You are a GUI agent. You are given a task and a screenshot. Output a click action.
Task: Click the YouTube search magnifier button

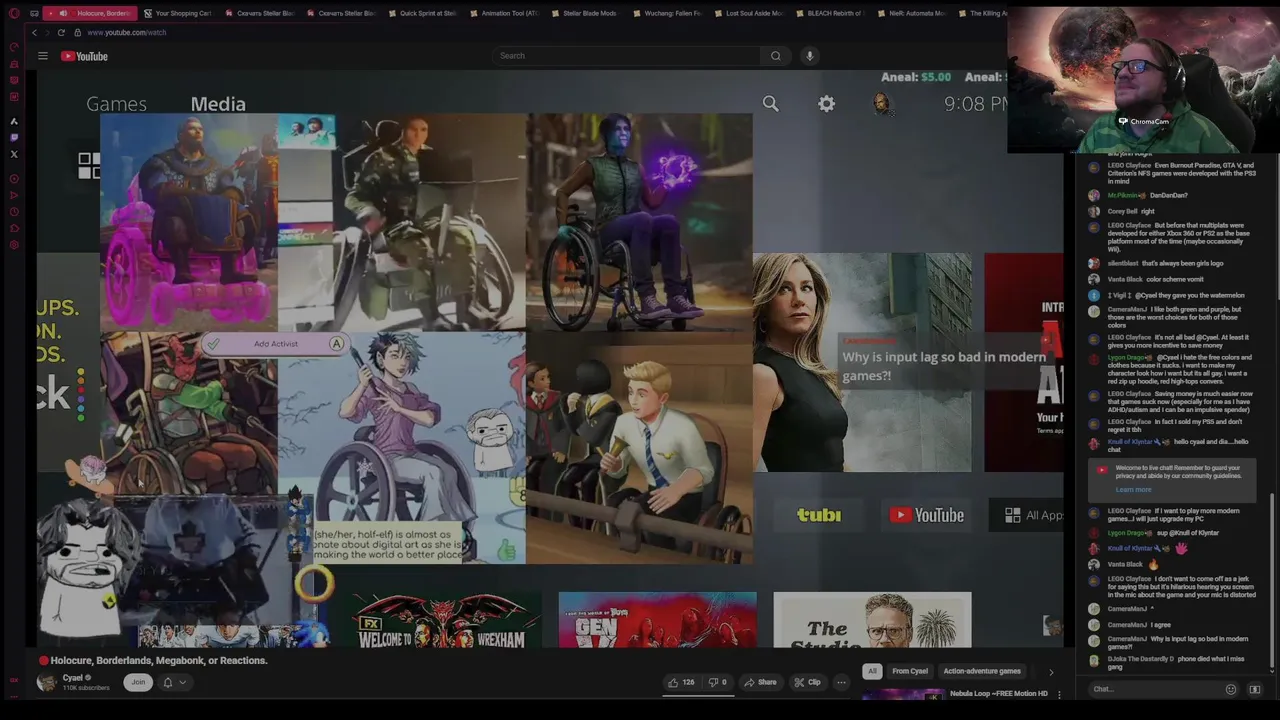coord(775,56)
